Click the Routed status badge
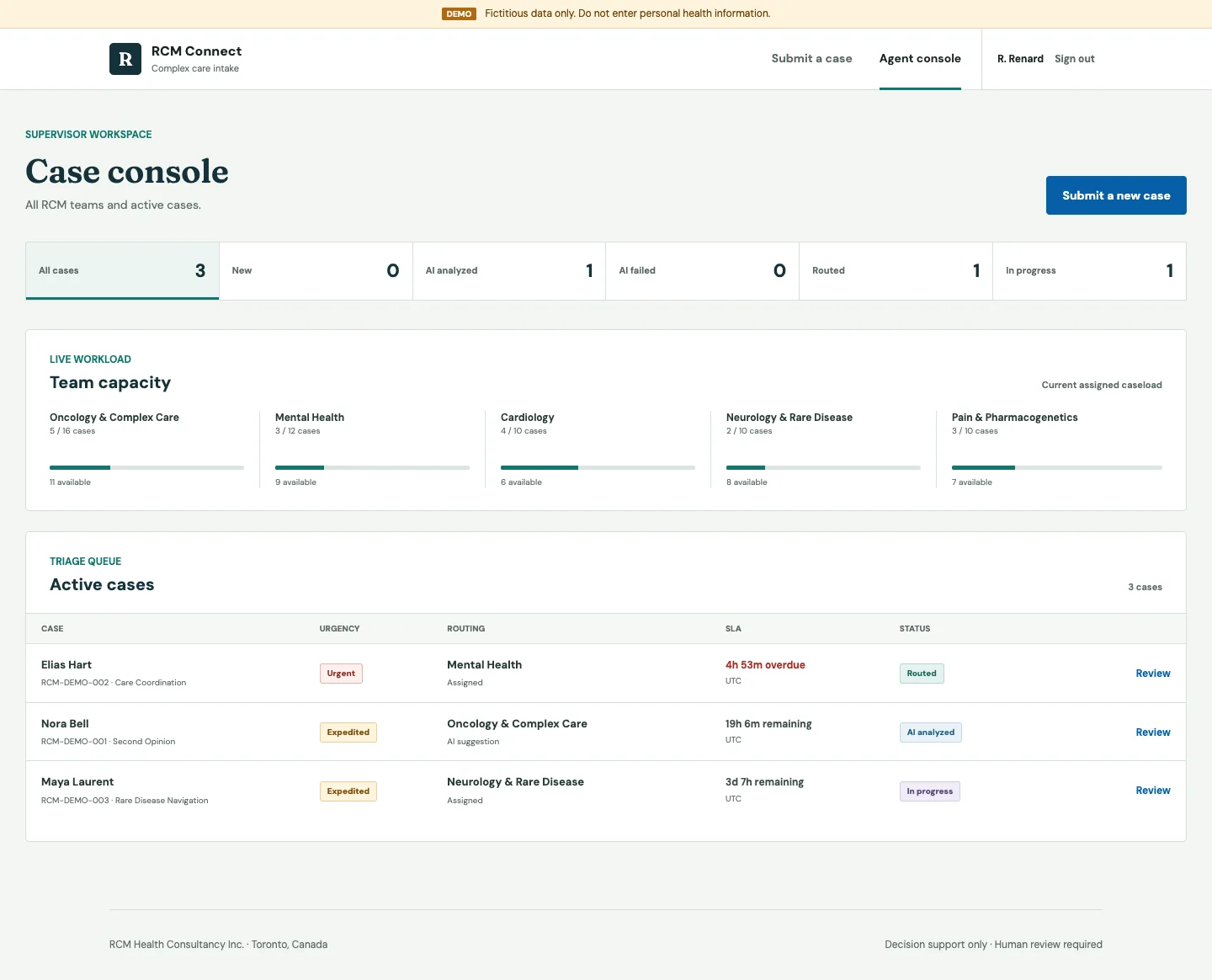The image size is (1212, 980). (922, 674)
